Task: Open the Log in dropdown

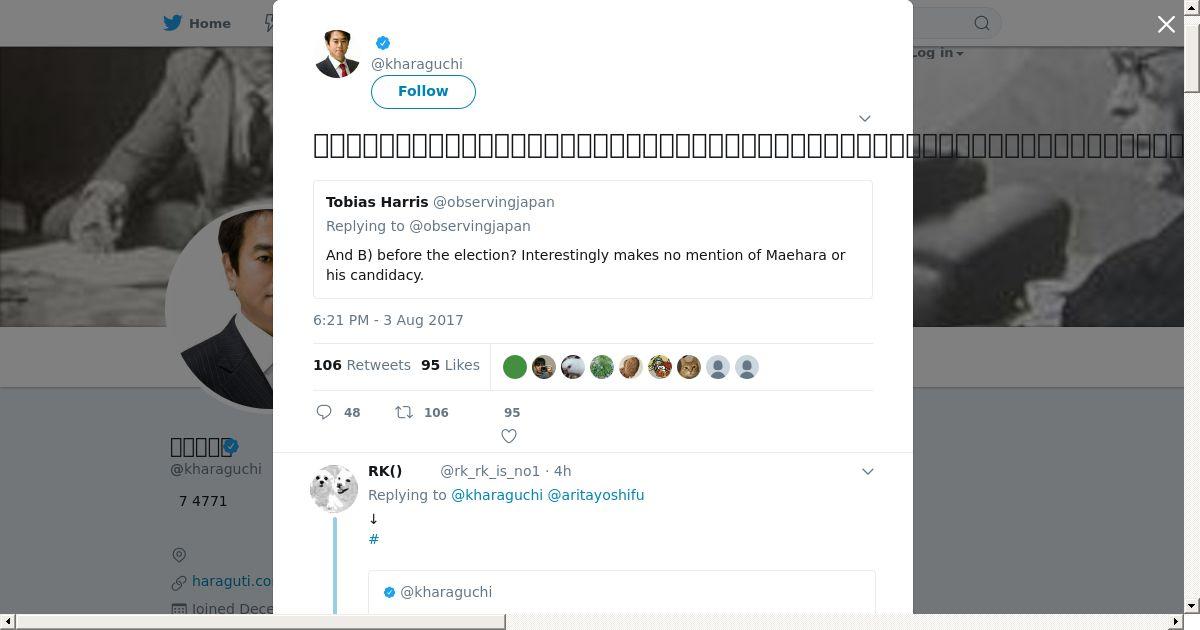Action: [937, 53]
